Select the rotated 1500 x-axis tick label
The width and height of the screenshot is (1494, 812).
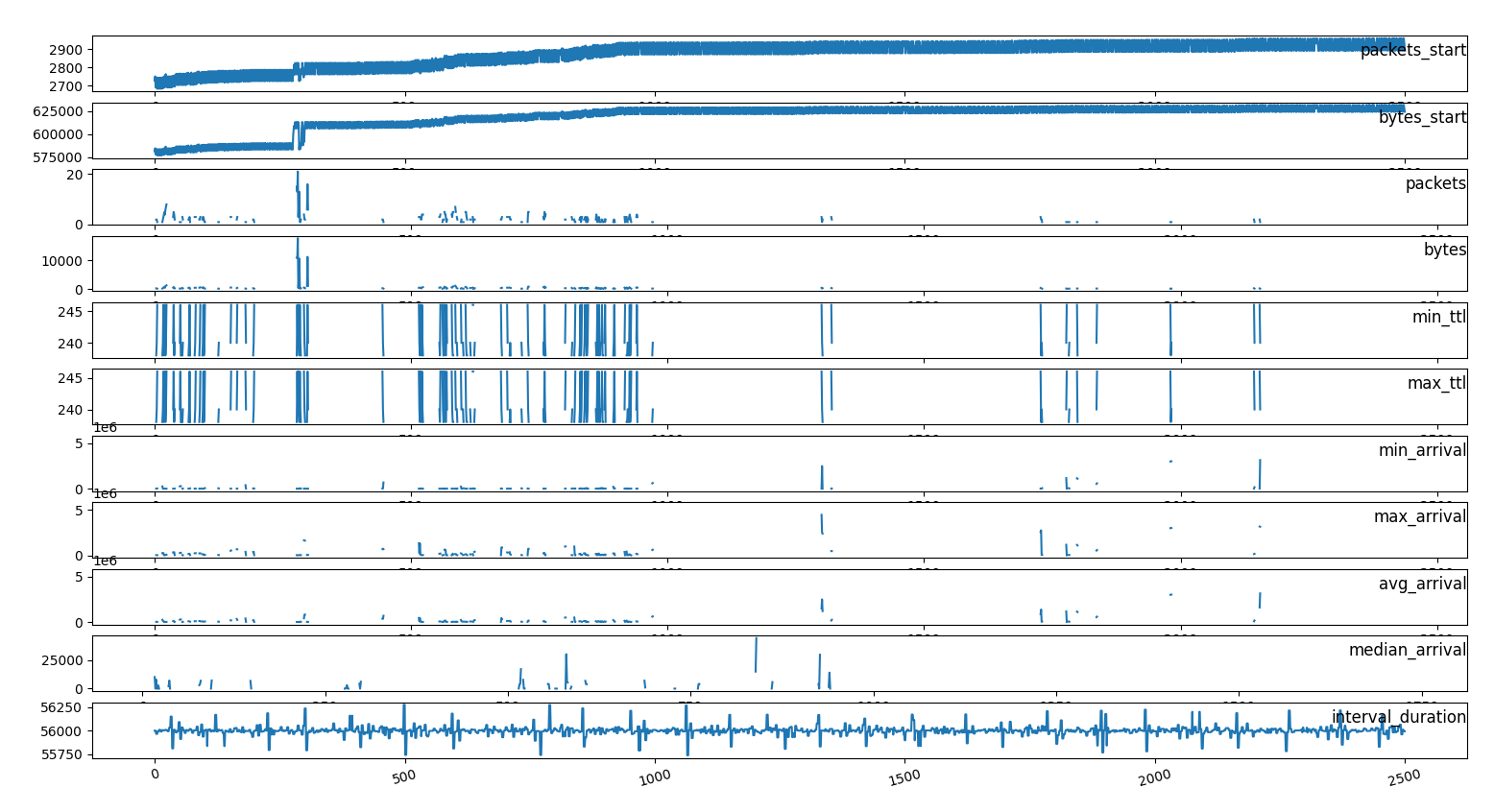coord(904,776)
